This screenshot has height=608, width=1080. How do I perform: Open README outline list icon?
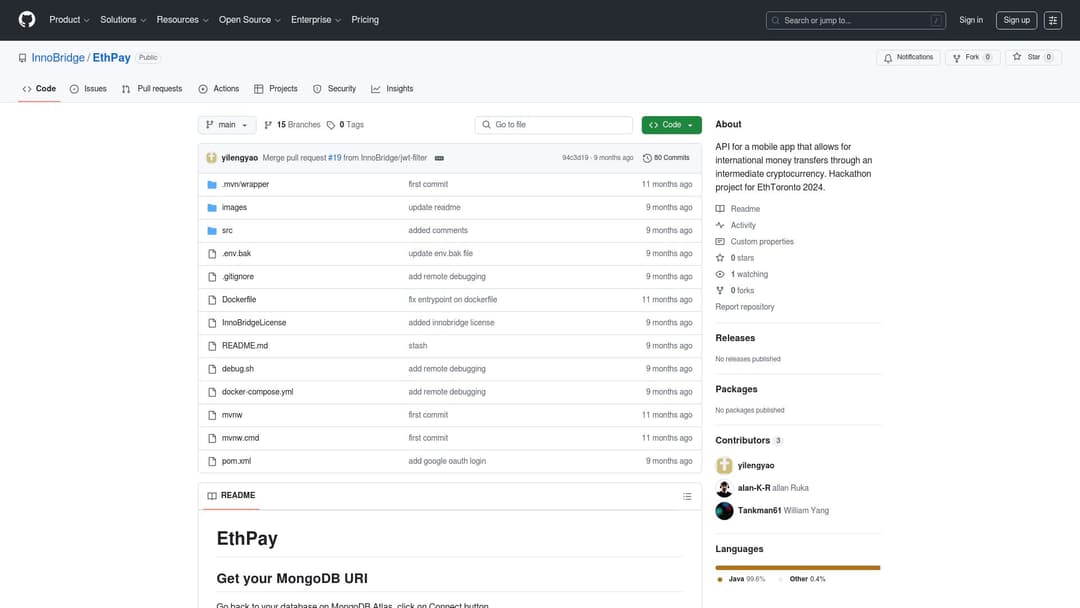[687, 496]
